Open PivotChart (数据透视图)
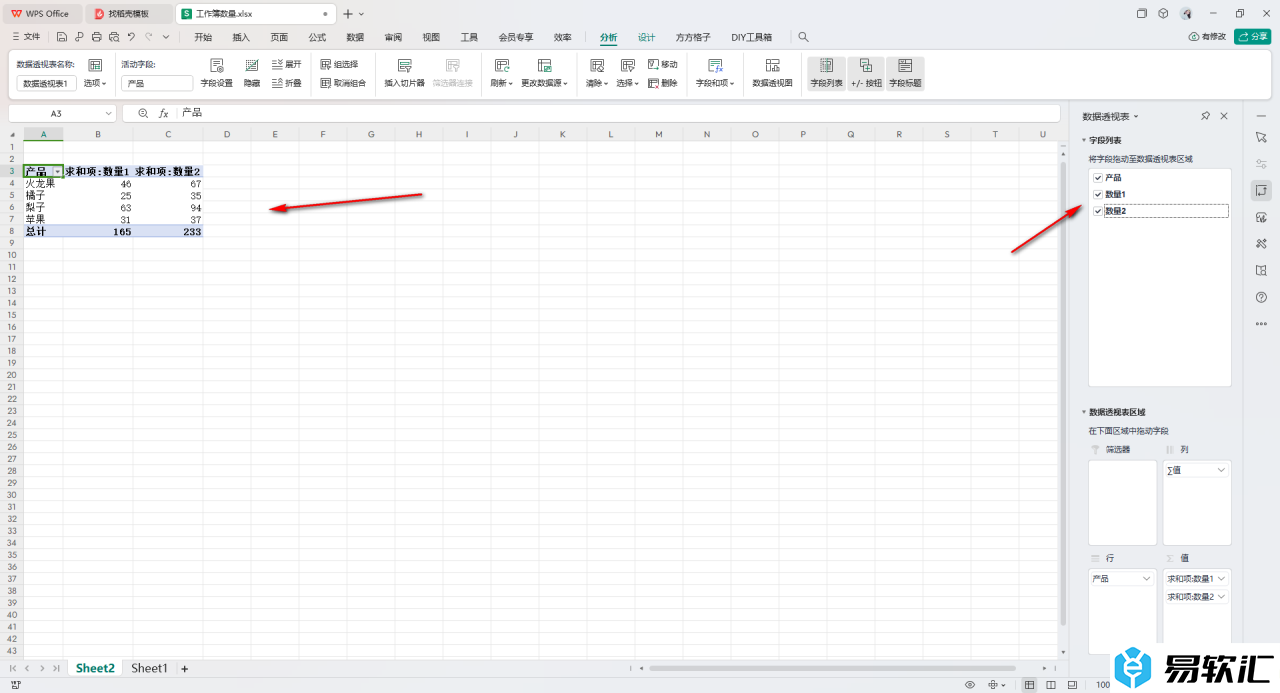 [772, 73]
